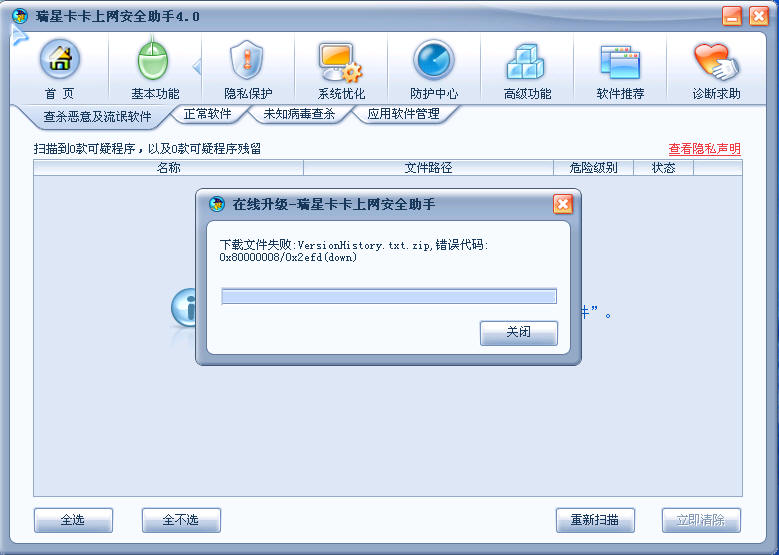This screenshot has height=555, width=779.
Task: Open the 首页 home icon
Action: pos(60,60)
